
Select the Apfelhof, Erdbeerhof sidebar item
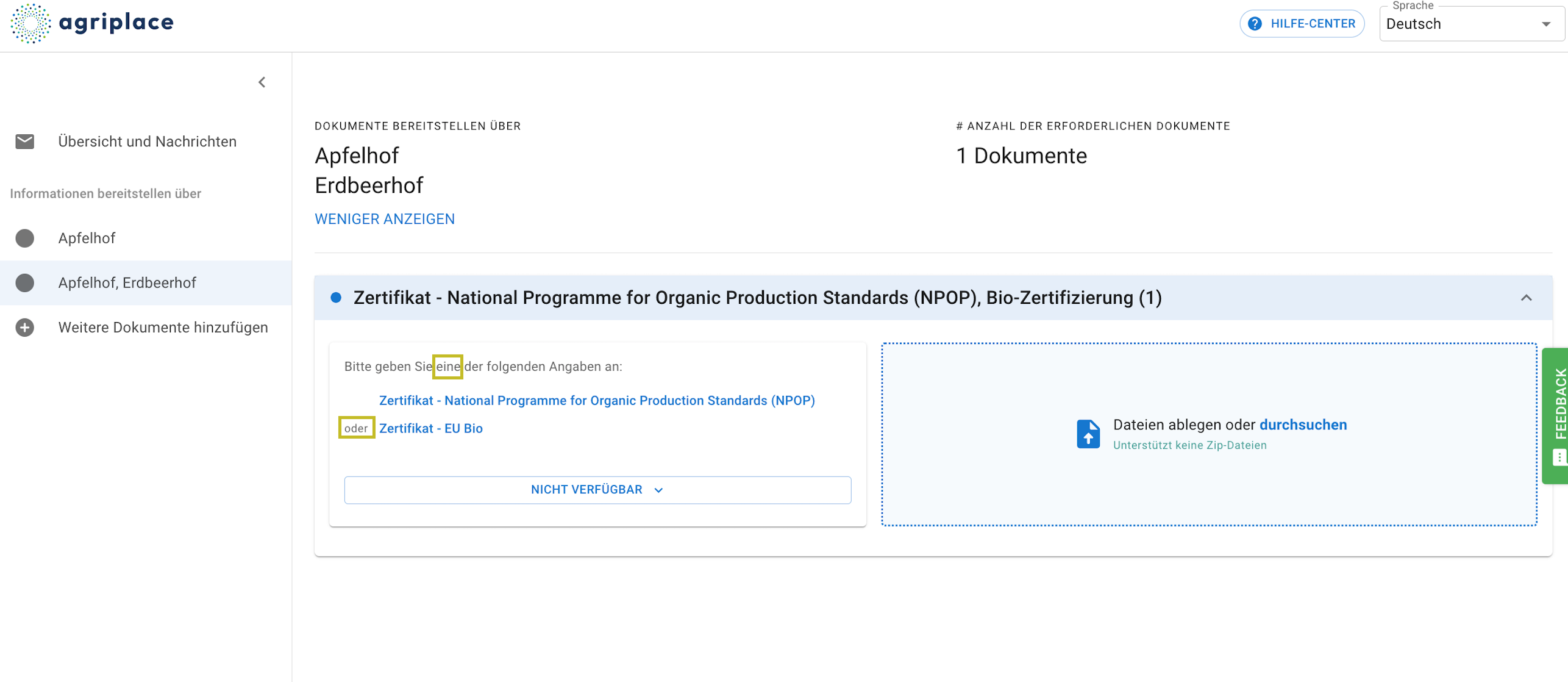[146, 283]
